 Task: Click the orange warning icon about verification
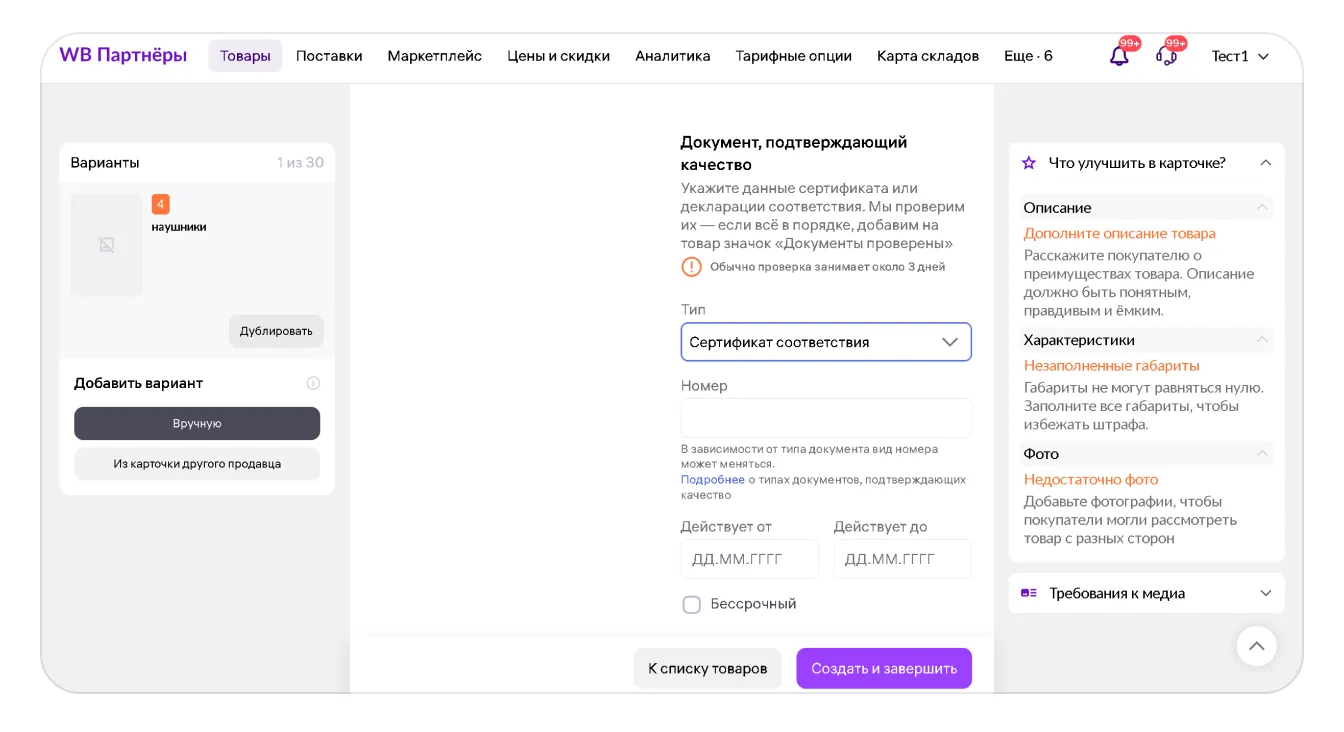click(691, 267)
